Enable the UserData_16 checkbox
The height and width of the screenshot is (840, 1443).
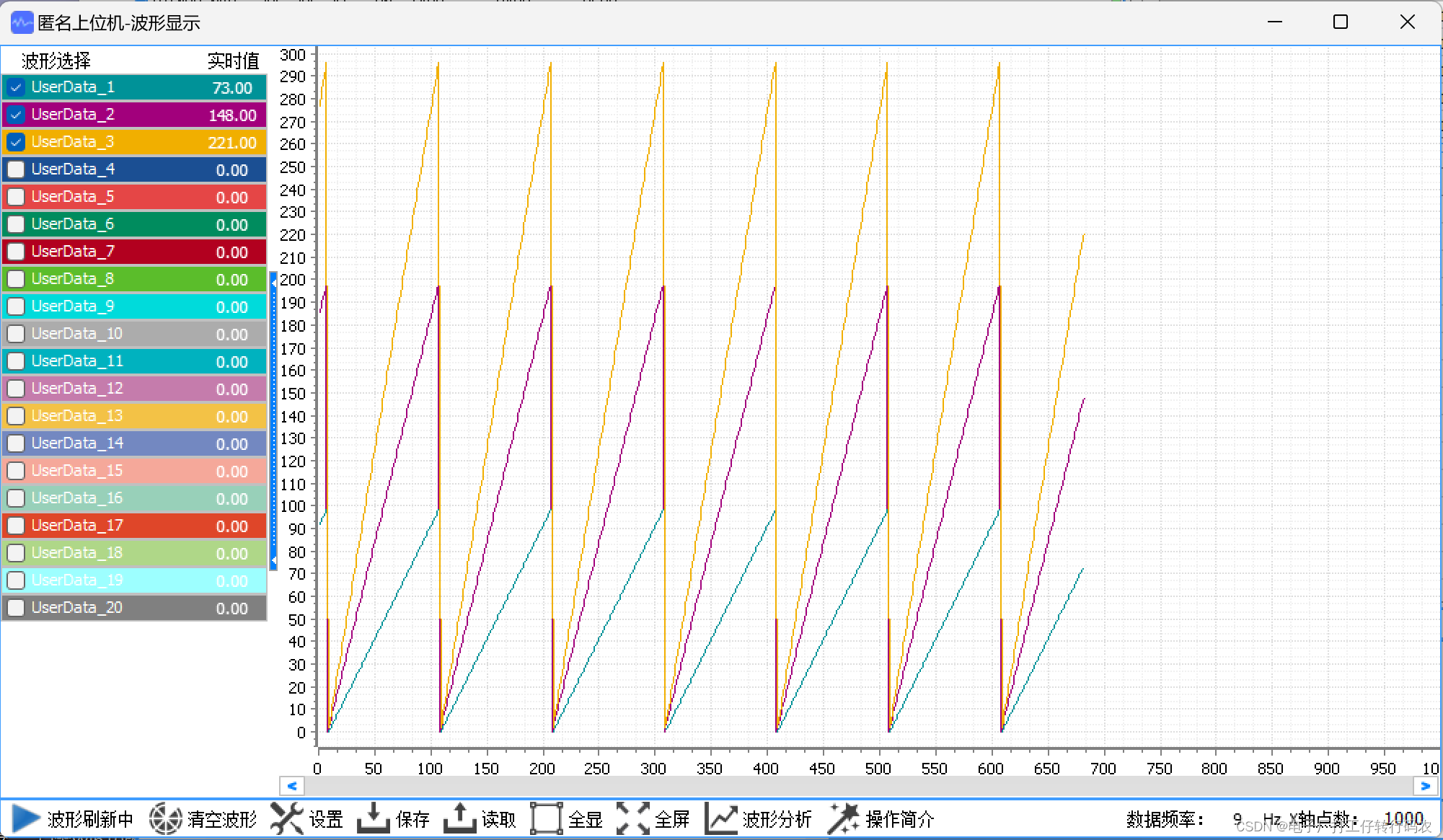16,498
